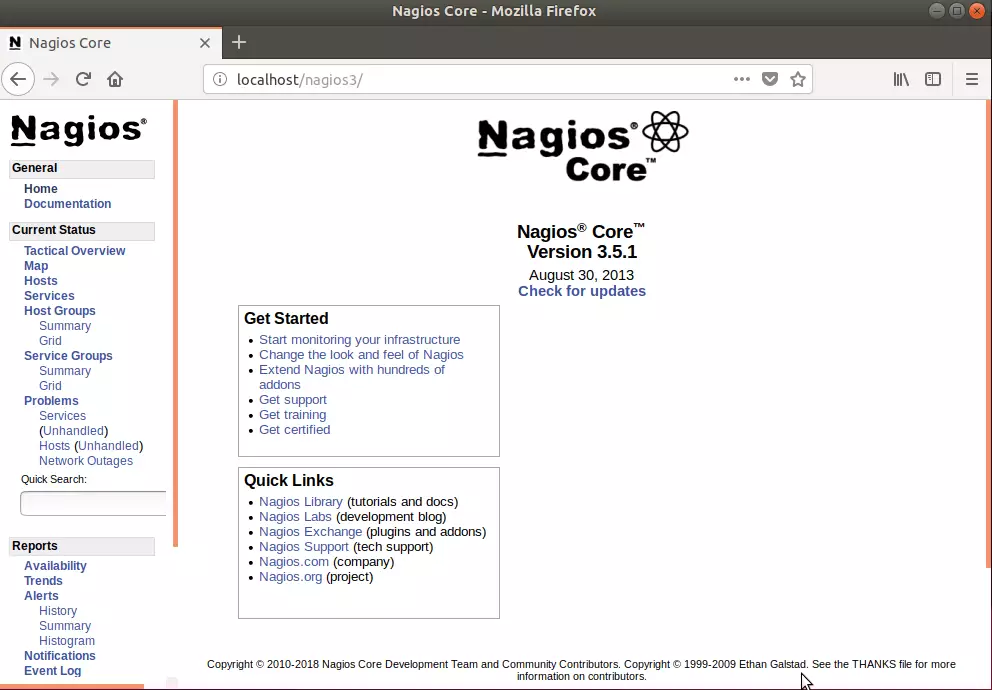The height and width of the screenshot is (690, 992).
Task: Open the Hosts status link
Action: click(40, 281)
